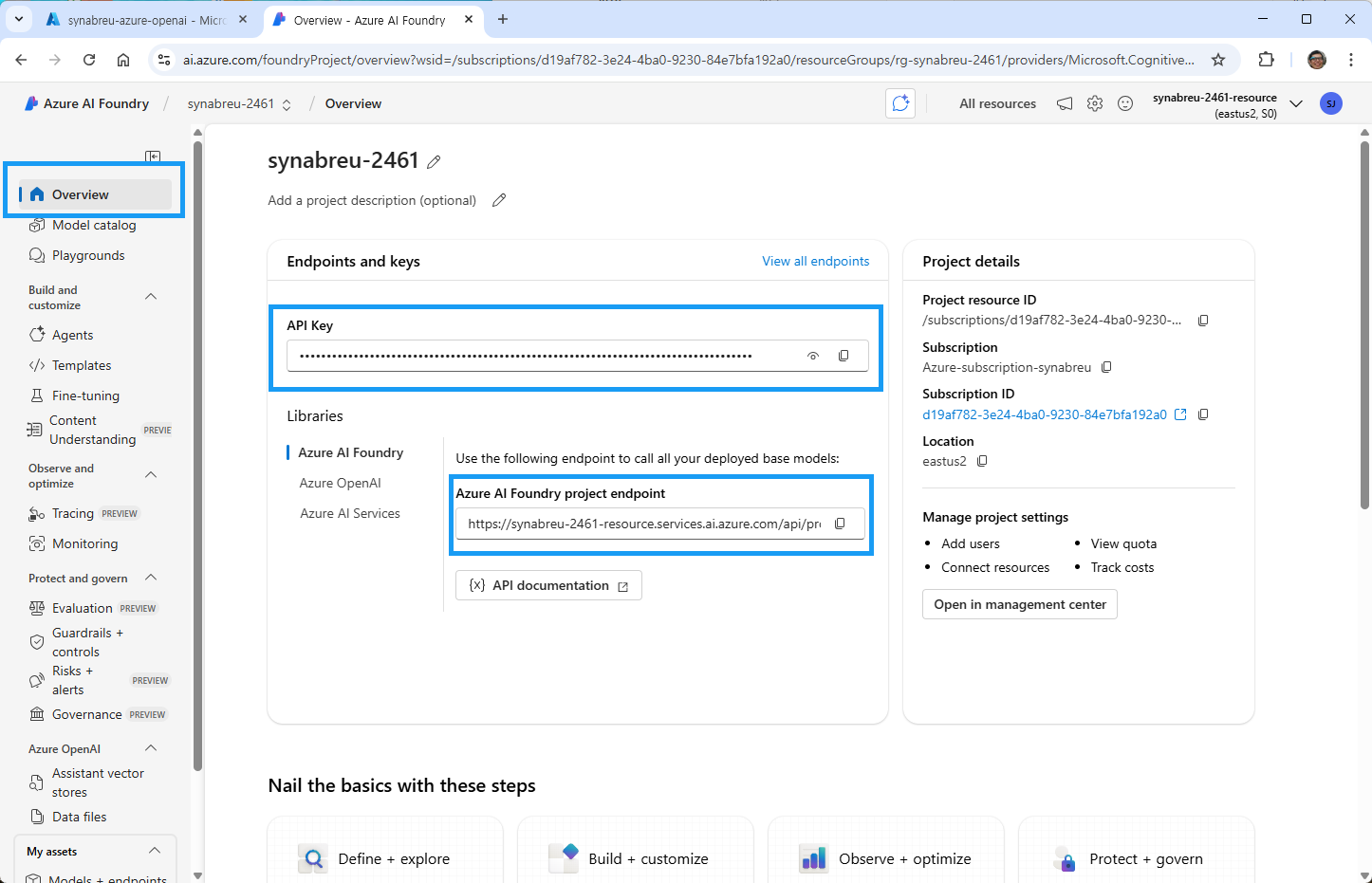The image size is (1372, 883).
Task: Click All resources in header
Action: [997, 103]
